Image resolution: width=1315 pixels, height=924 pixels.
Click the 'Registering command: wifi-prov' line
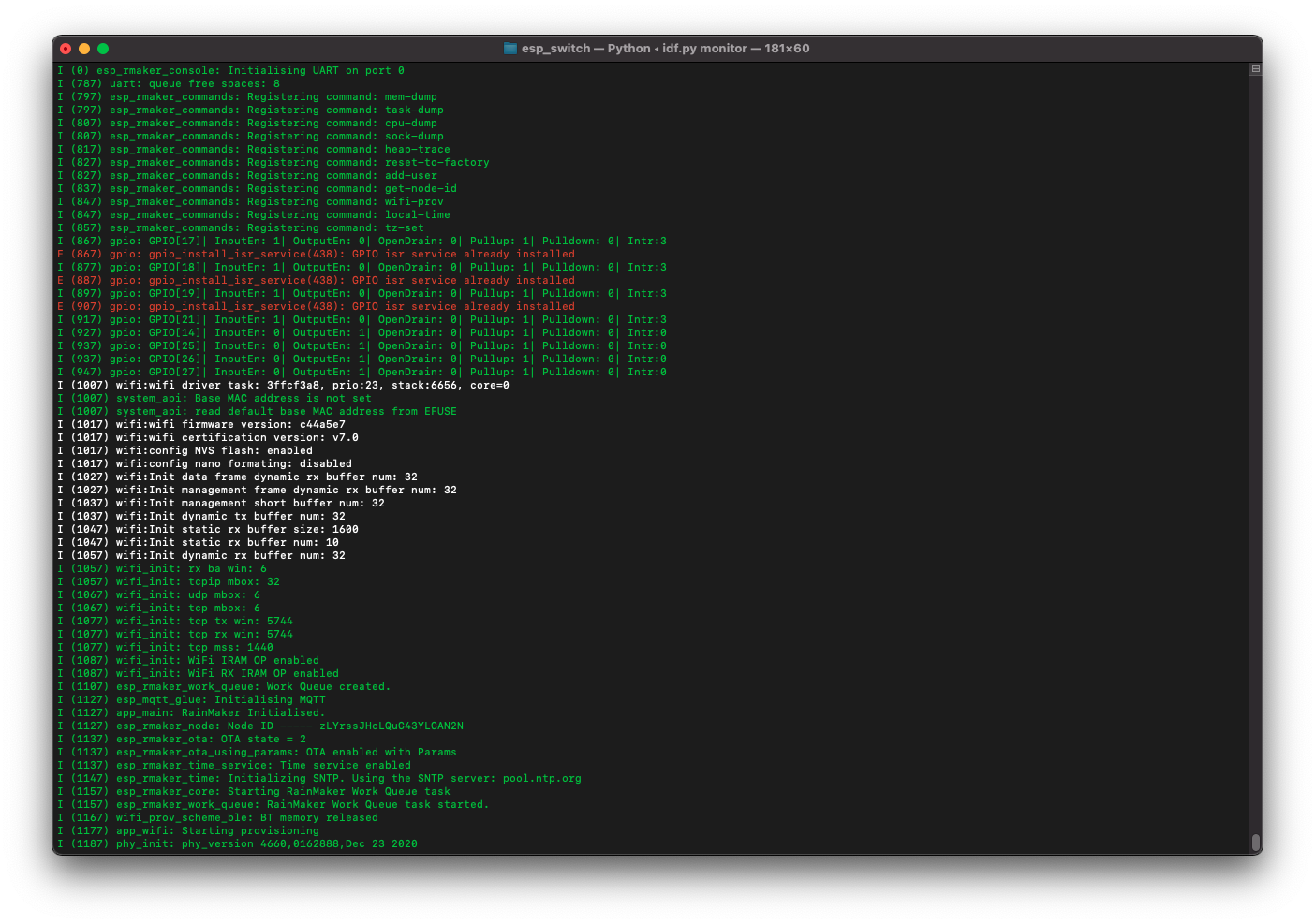(251, 201)
